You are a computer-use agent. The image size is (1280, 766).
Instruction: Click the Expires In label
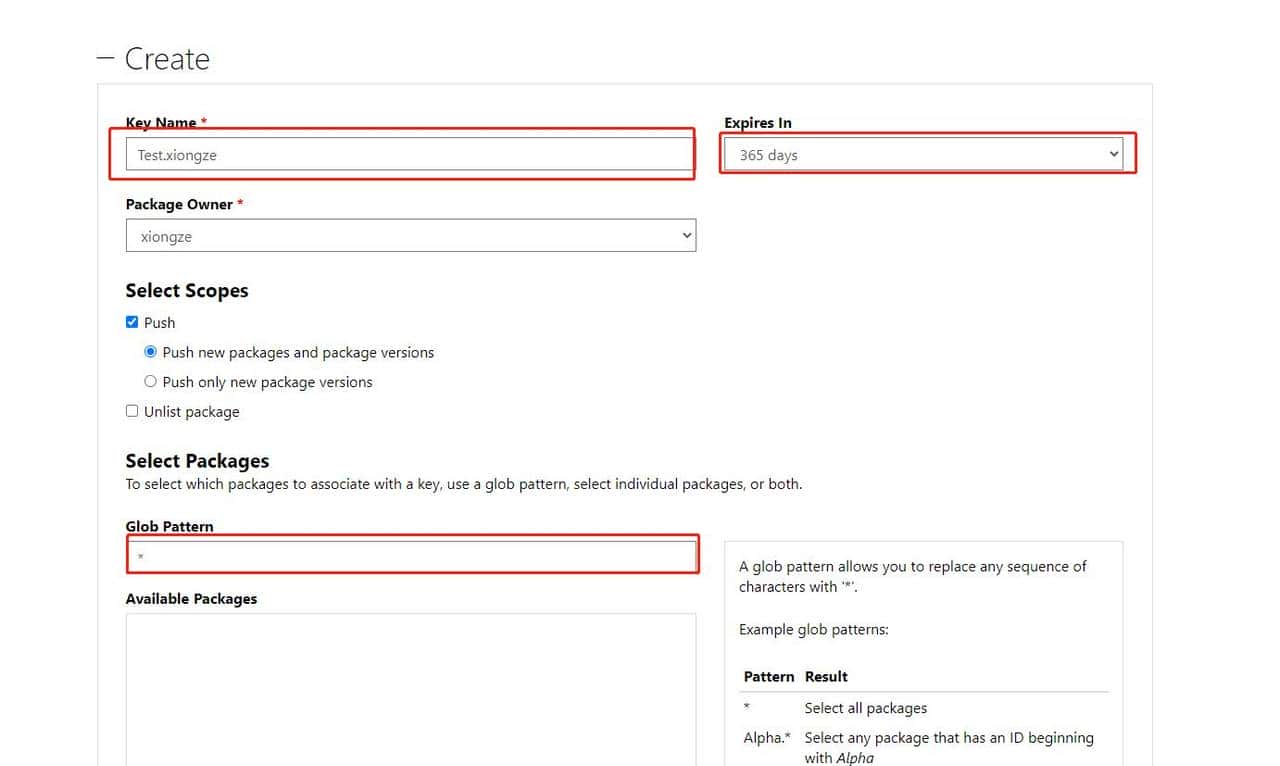click(x=757, y=123)
